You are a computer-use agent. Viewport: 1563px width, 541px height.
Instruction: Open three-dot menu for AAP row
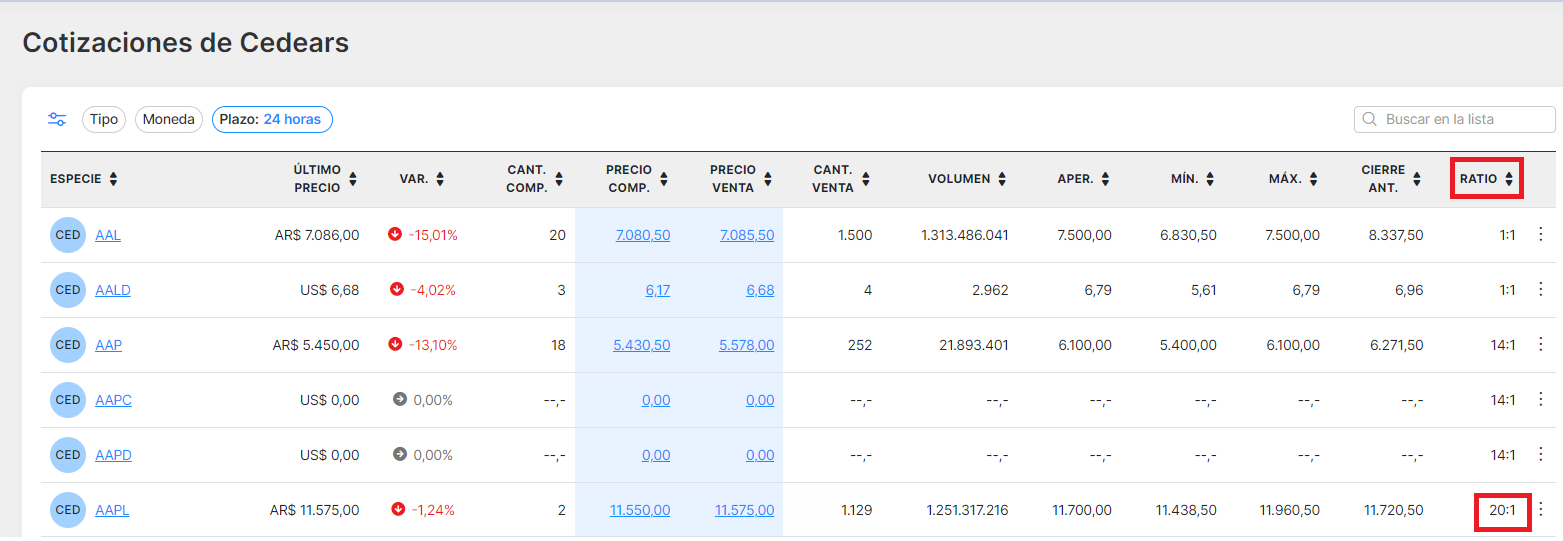click(1540, 345)
